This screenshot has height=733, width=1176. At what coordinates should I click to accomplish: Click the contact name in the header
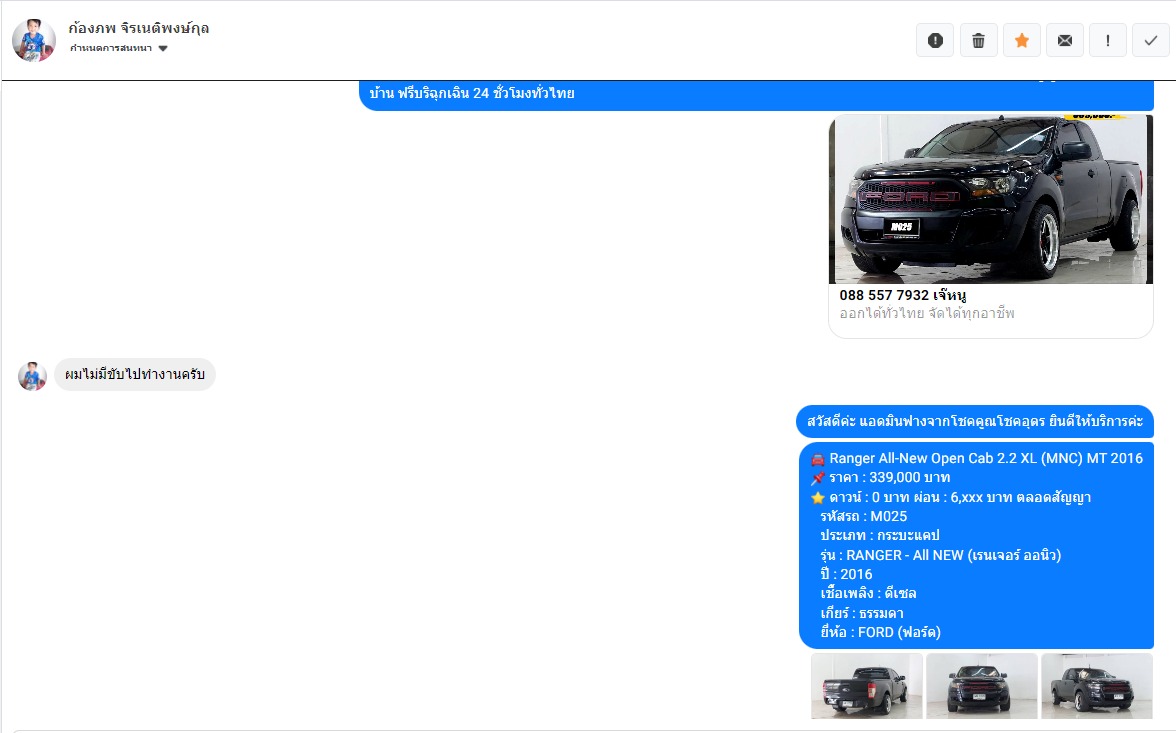pyautogui.click(x=139, y=28)
